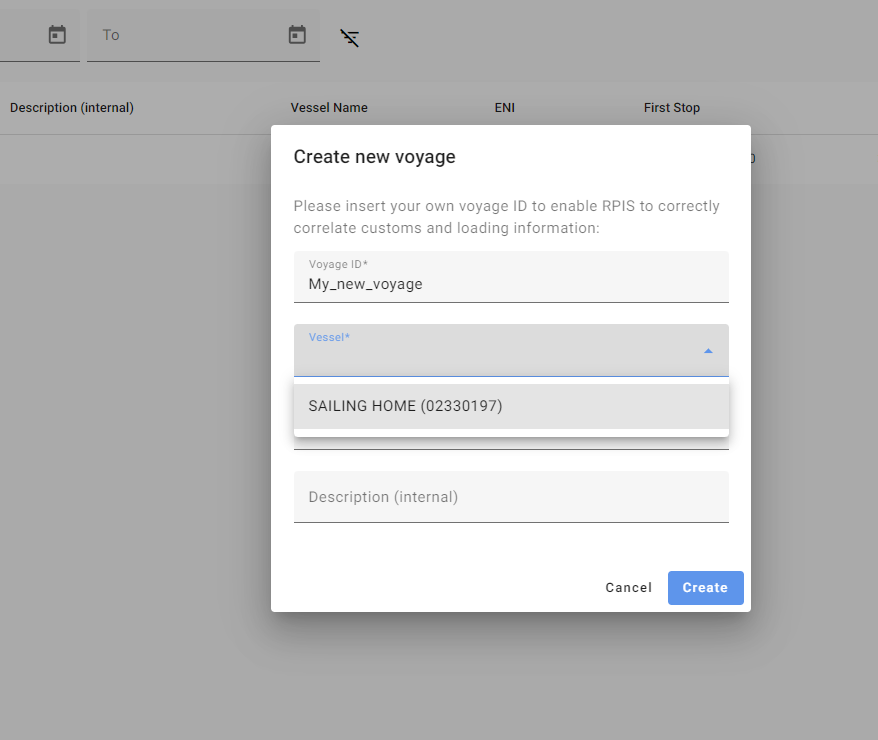This screenshot has width=878, height=740.
Task: Click the Vessel dropdown arrow
Action: 708,351
